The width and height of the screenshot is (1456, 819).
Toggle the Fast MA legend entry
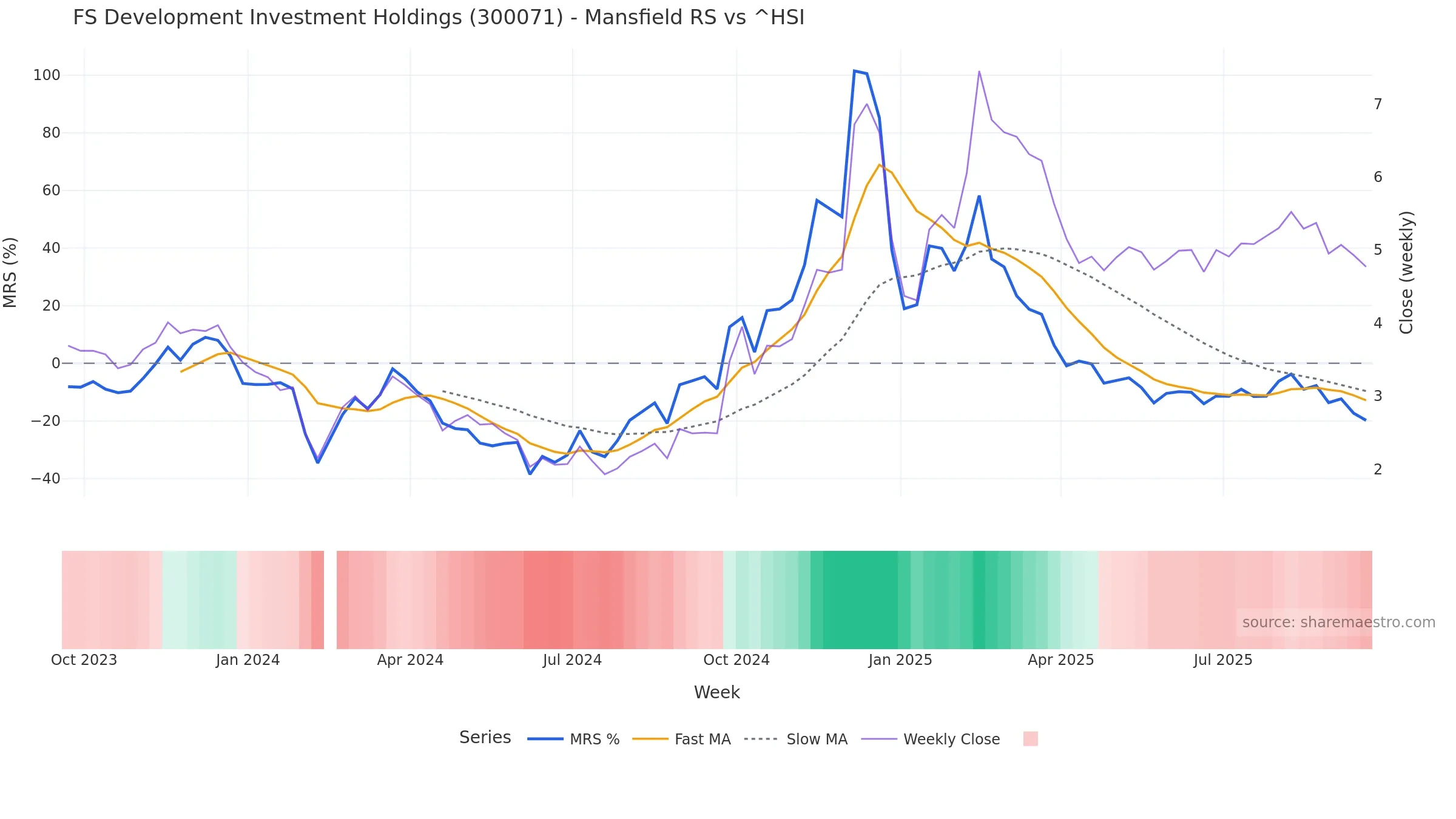[x=681, y=739]
